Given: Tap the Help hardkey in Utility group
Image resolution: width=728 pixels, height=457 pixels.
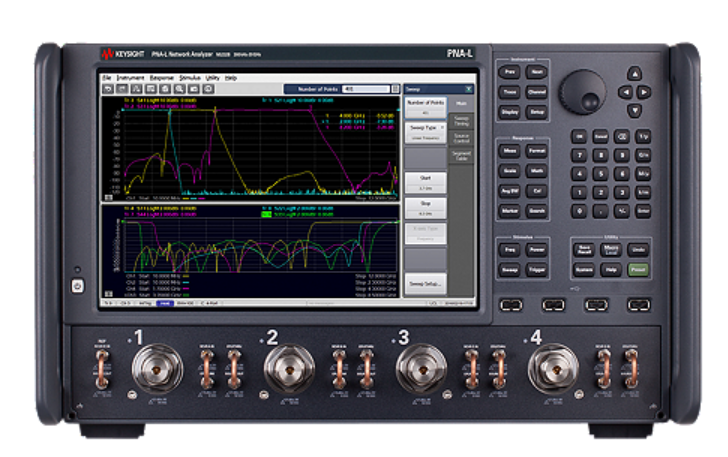Looking at the screenshot, I should (611, 269).
